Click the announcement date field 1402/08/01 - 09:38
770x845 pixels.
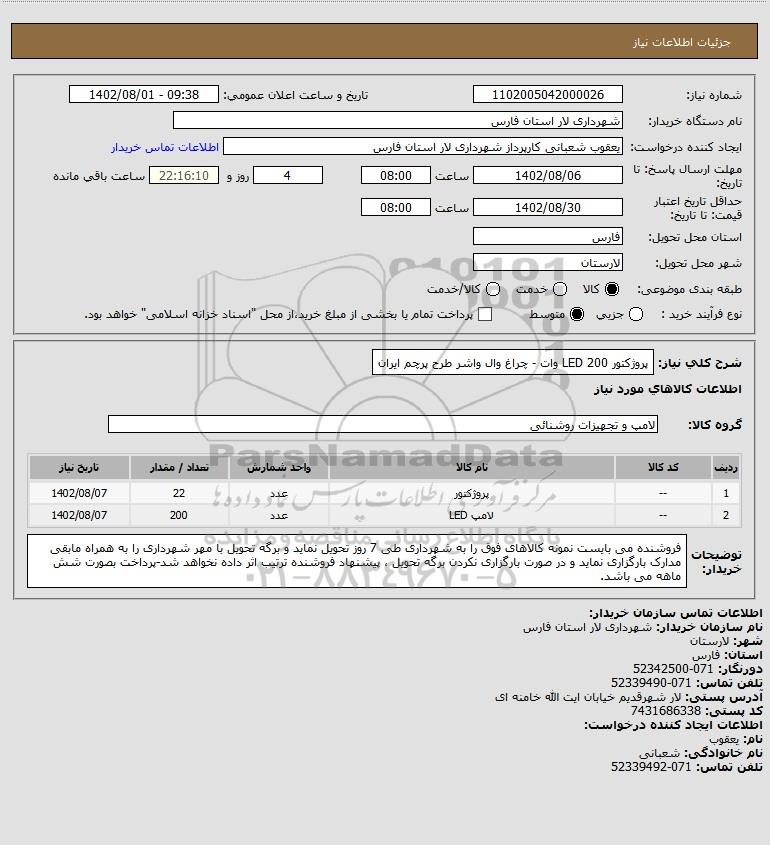coord(144,94)
